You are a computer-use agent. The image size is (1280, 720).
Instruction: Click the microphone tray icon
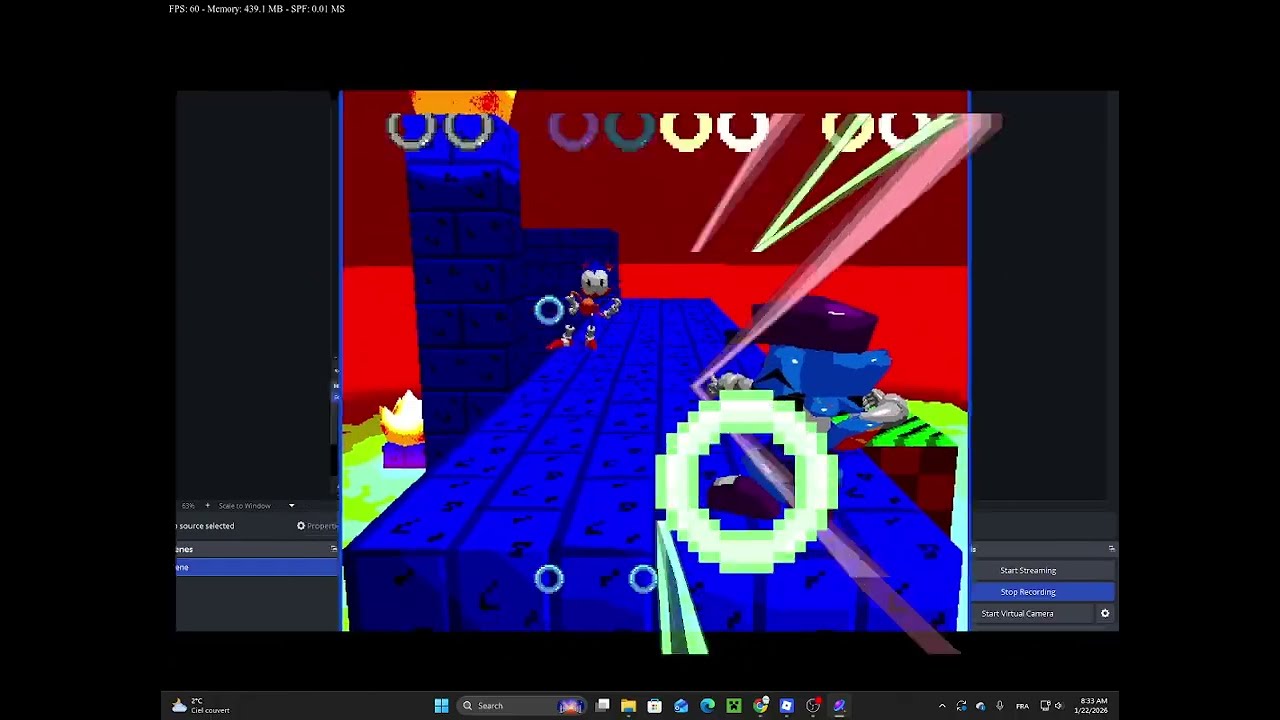(999, 706)
